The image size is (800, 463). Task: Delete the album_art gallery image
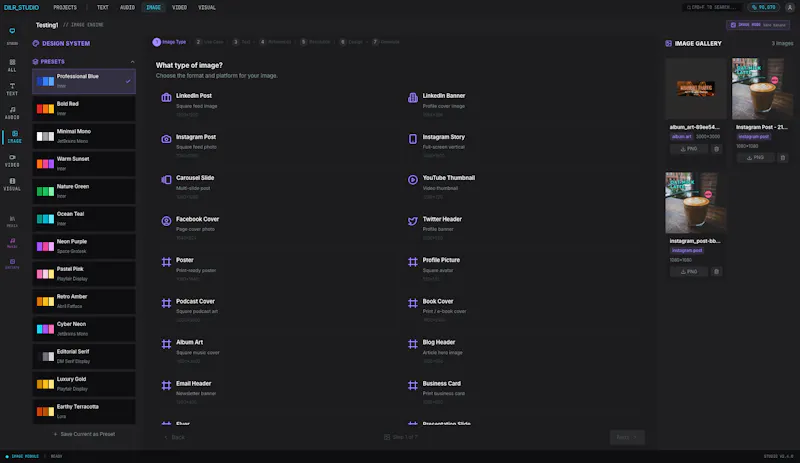pyautogui.click(x=716, y=149)
